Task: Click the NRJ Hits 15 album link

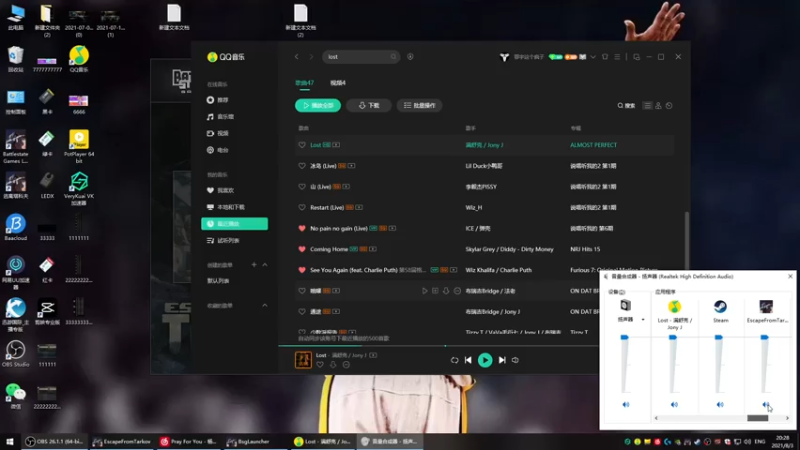Action: click(585, 249)
